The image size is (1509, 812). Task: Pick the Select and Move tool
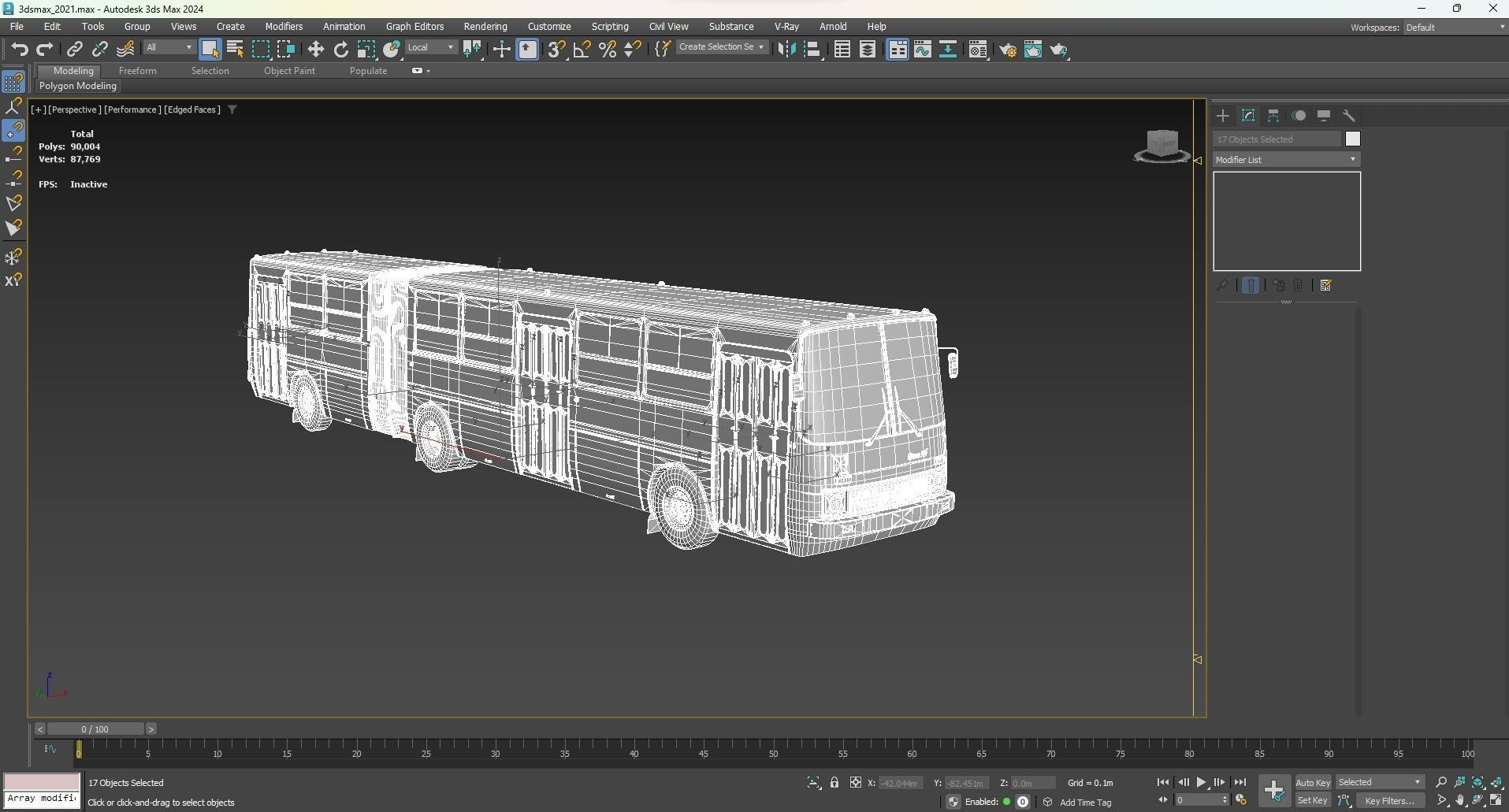point(315,49)
